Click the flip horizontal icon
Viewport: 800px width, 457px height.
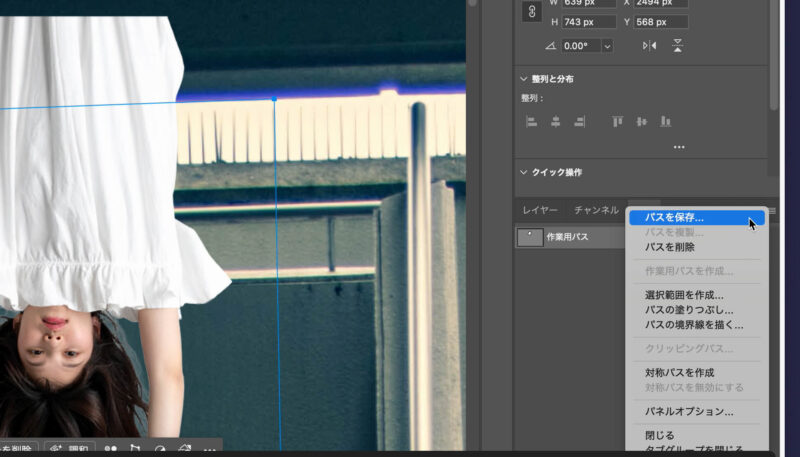point(649,46)
